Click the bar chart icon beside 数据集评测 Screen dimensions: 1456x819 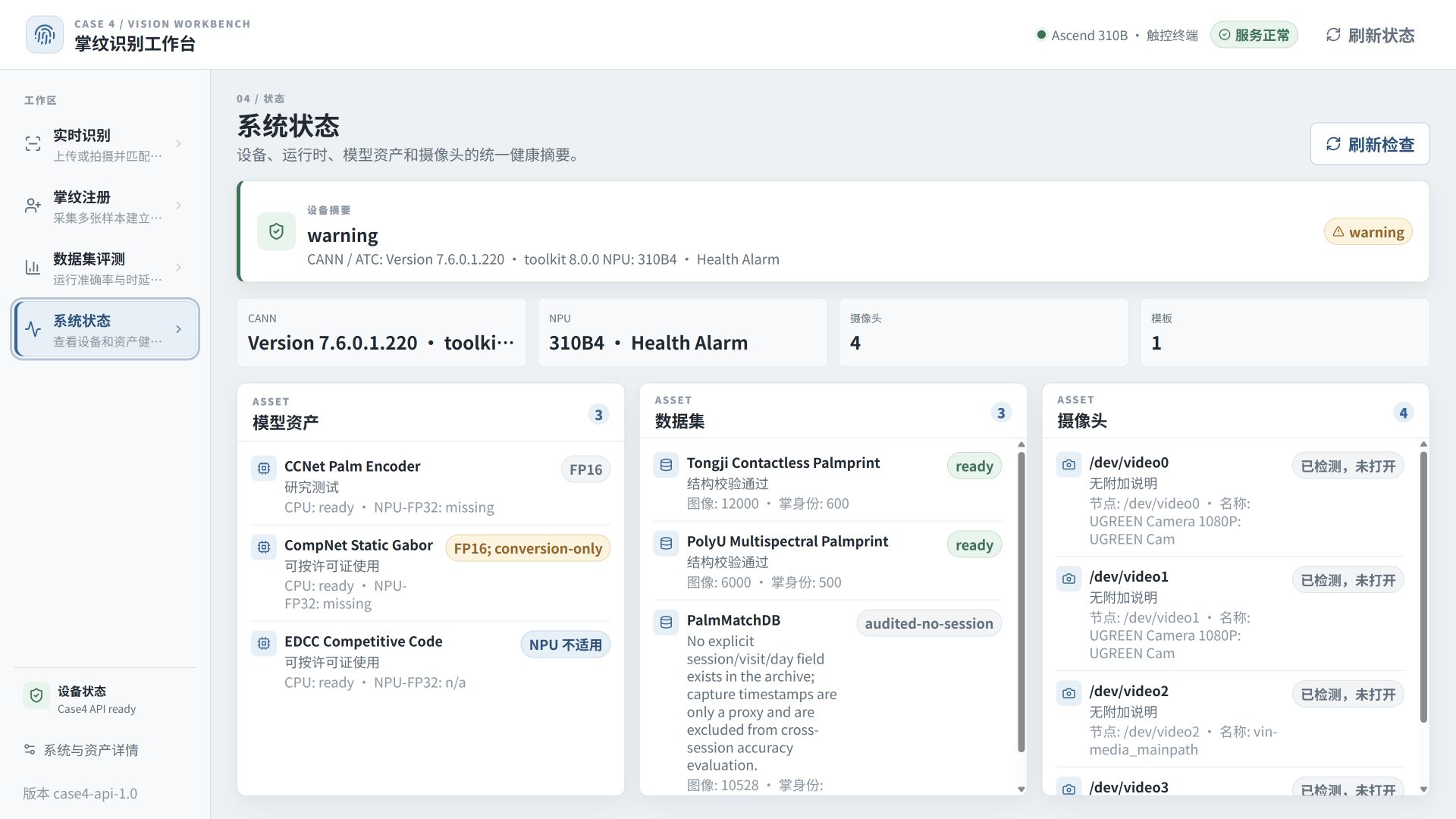(33, 267)
